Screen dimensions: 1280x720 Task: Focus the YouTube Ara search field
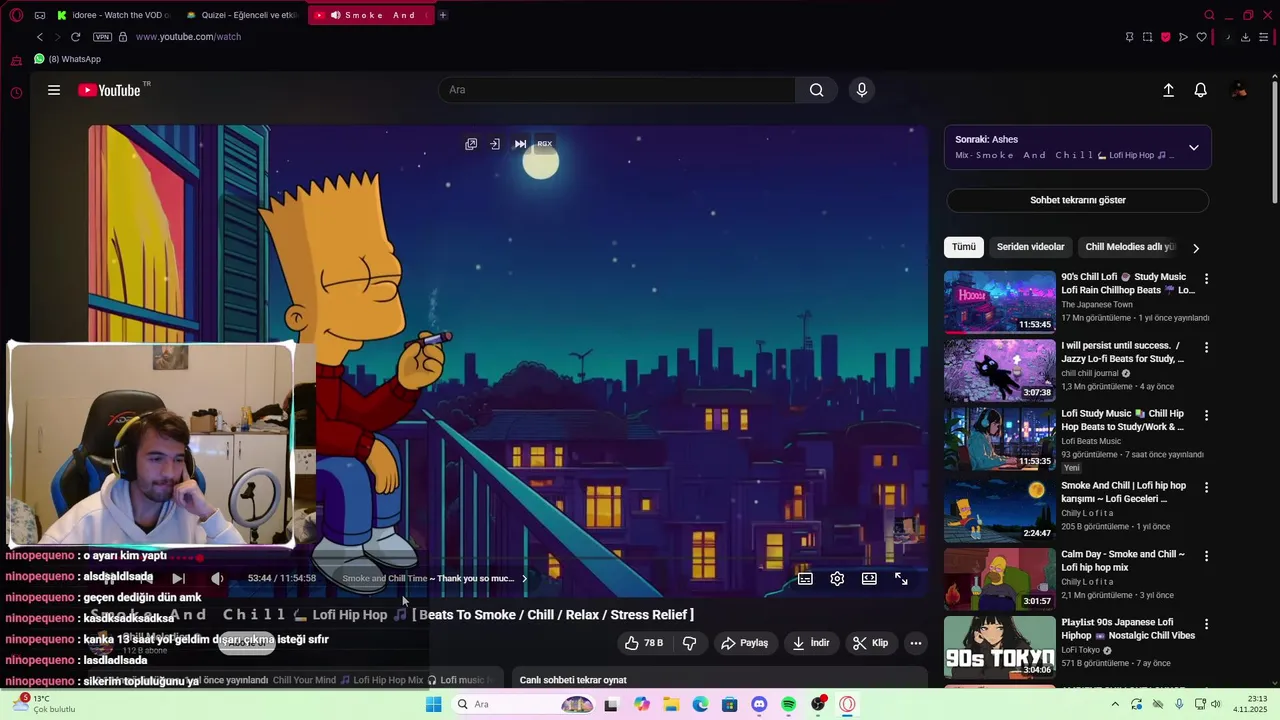[617, 90]
